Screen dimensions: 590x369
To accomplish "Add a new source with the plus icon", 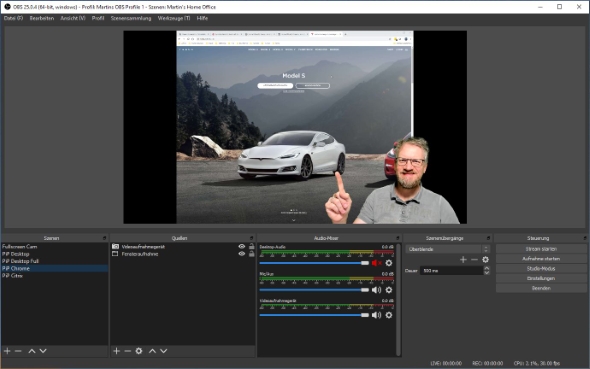I will tap(116, 351).
